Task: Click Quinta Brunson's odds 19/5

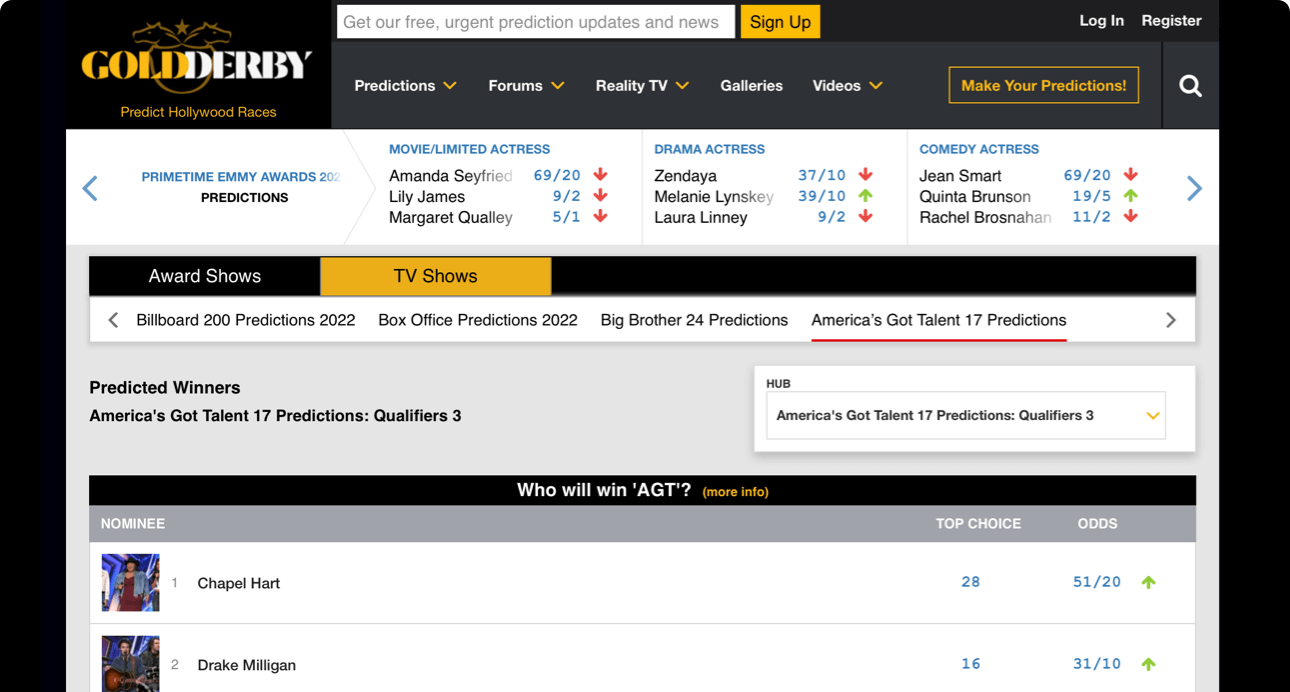Action: (x=1092, y=196)
